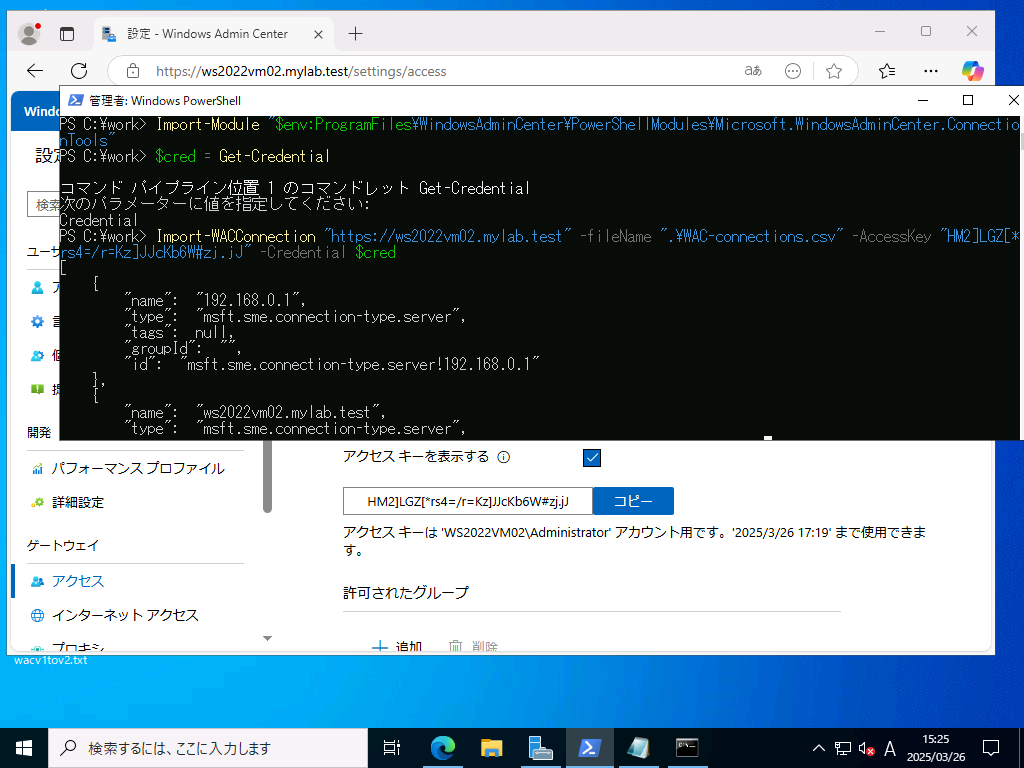Open the Command Prompt taskbar icon
Viewport: 1024px width, 768px height.
tap(687, 748)
